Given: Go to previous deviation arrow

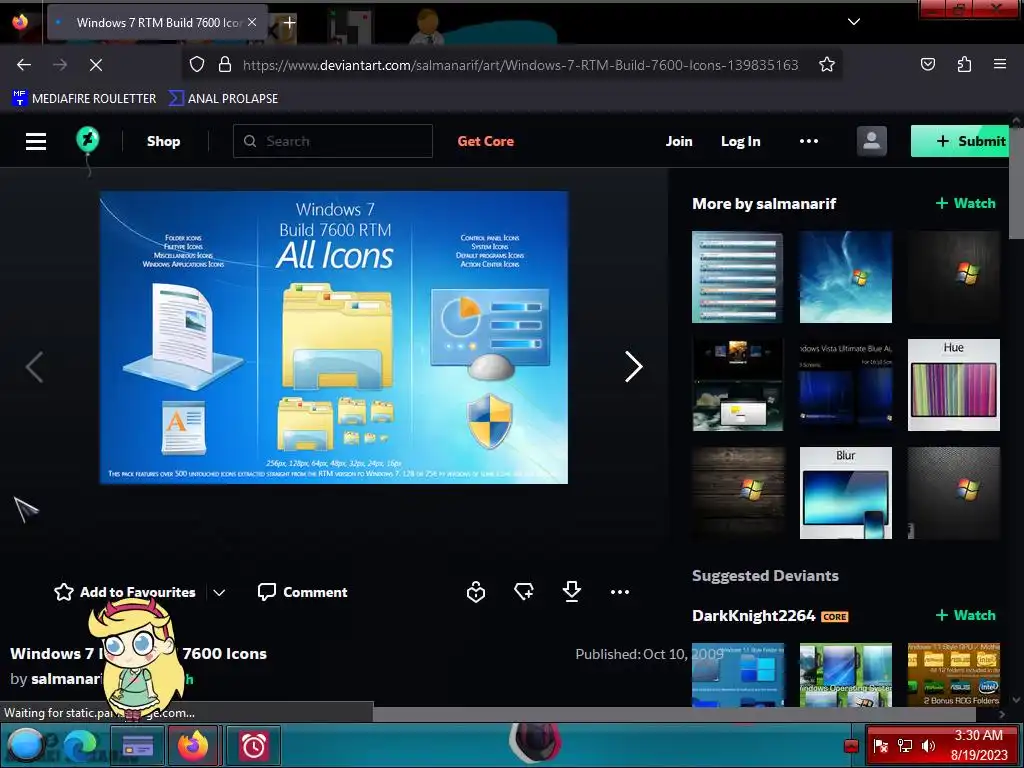Looking at the screenshot, I should click(34, 366).
